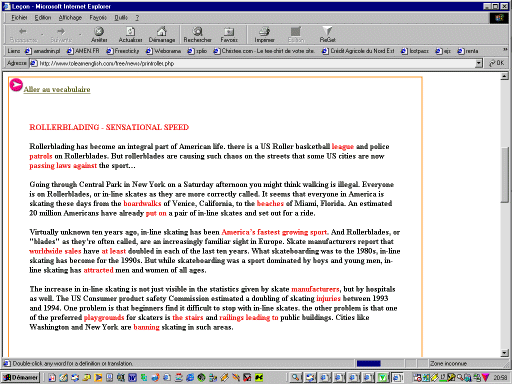Open the AMEN.FR links bar shortcut
This screenshot has width=512, height=384.
click(x=83, y=51)
